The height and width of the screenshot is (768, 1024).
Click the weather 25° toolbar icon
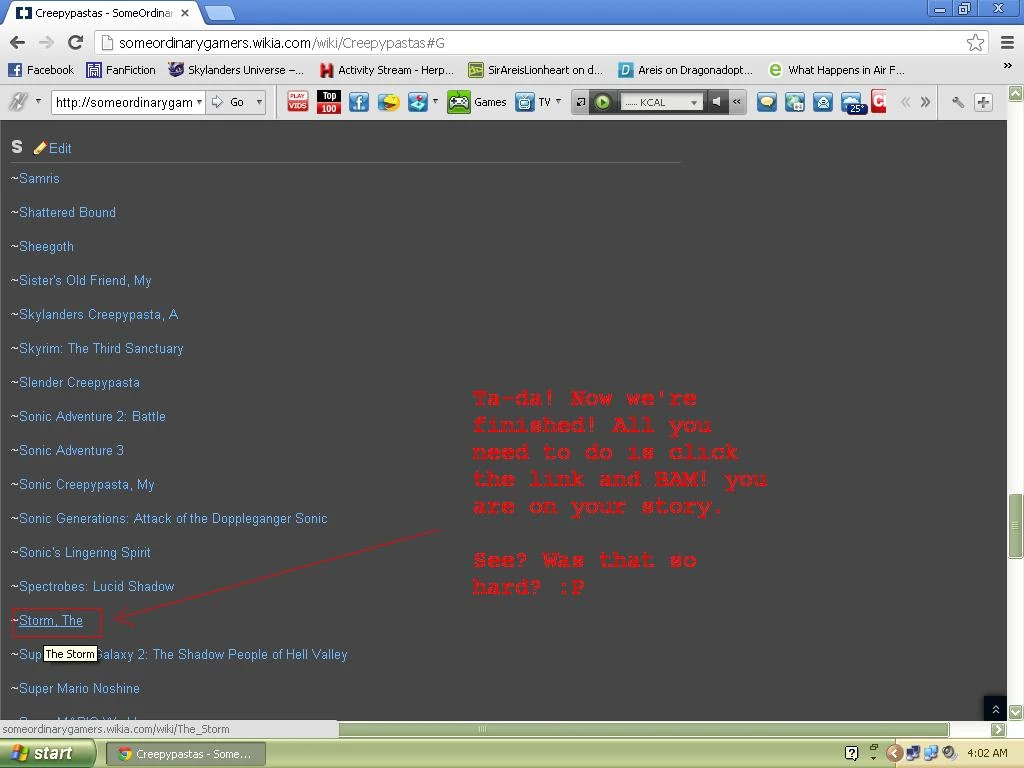click(853, 102)
